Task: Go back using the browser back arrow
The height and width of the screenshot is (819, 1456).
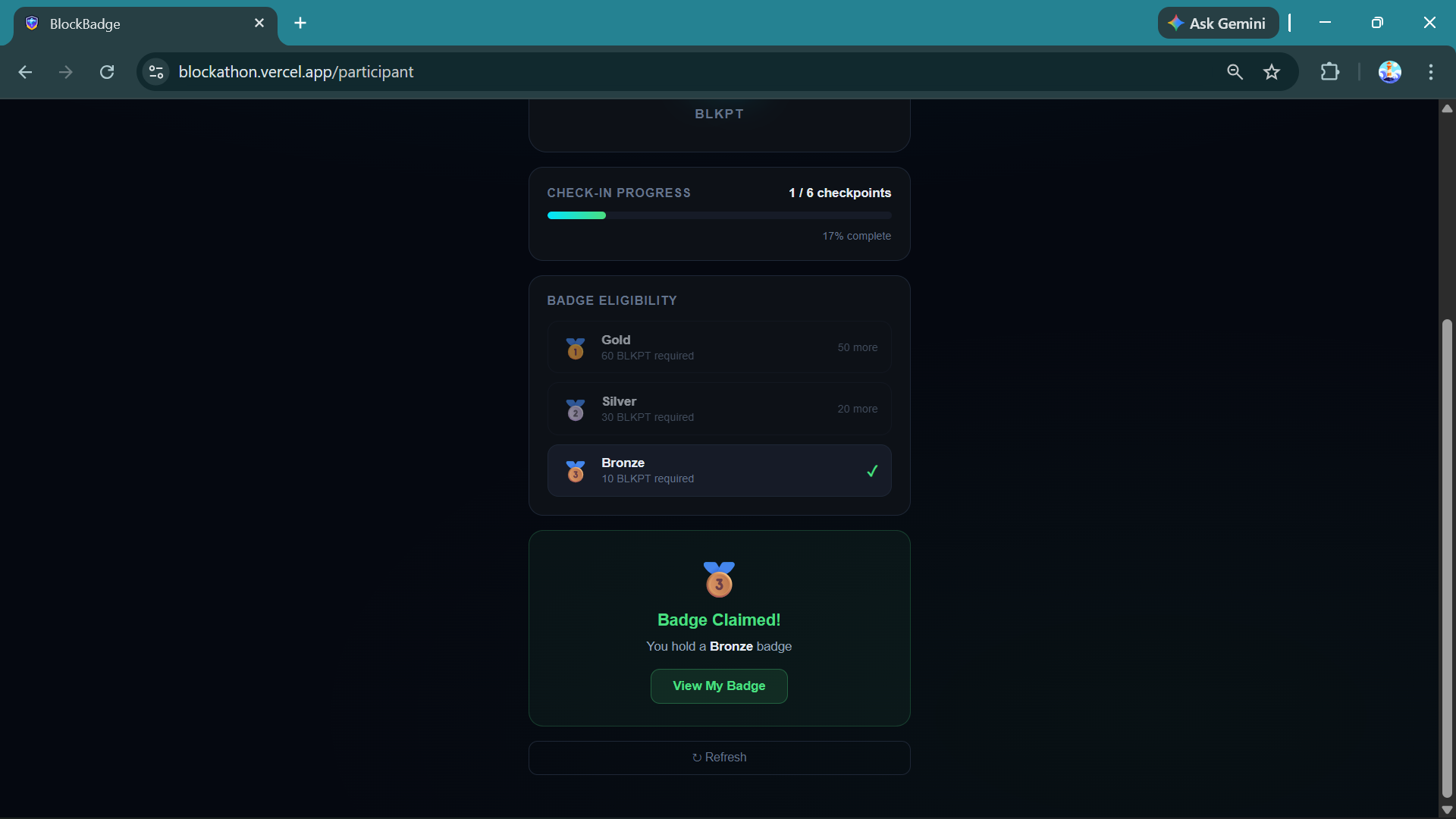Action: [x=25, y=72]
